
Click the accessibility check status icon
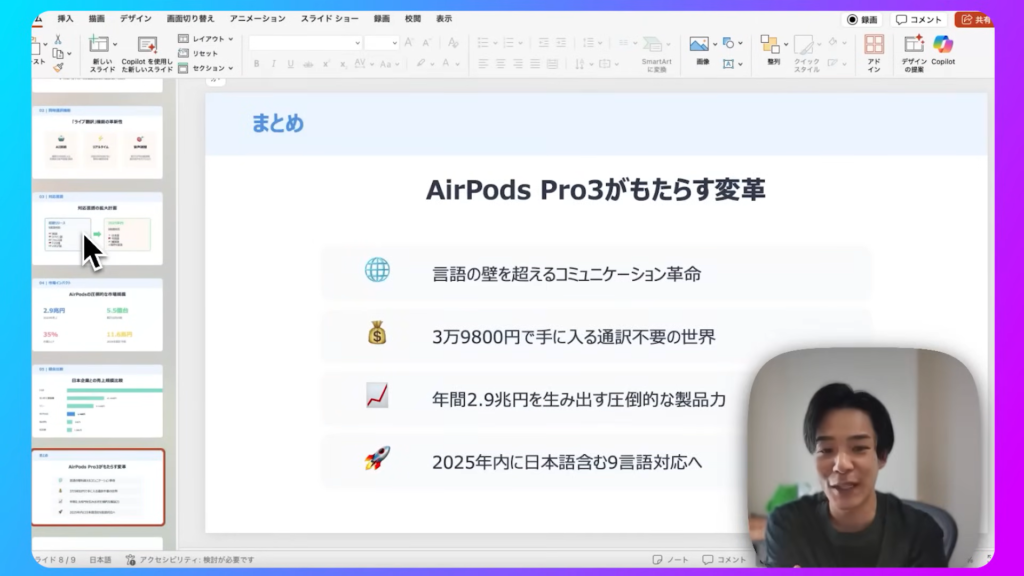click(x=131, y=560)
